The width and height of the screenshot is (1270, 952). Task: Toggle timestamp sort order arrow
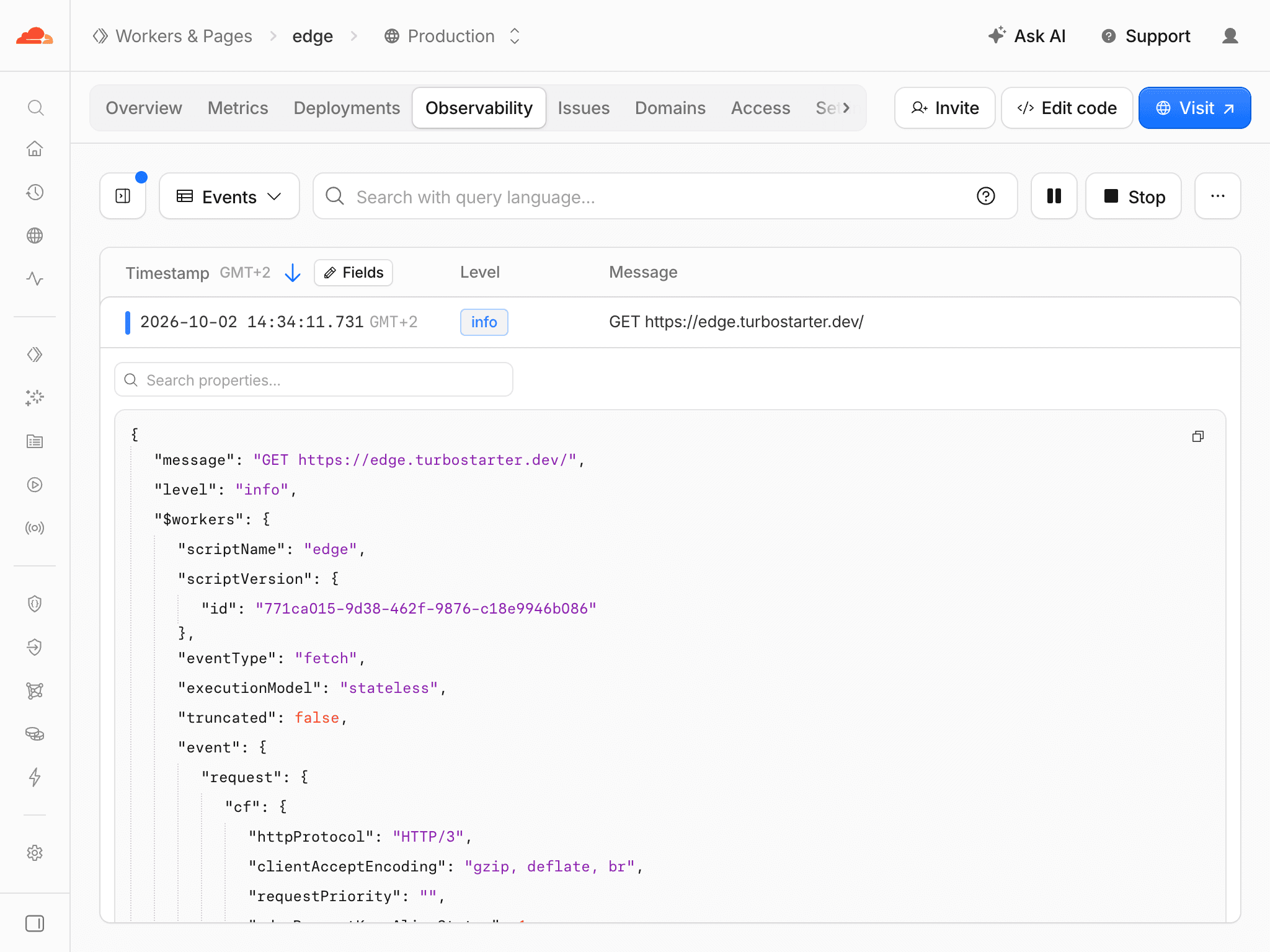pos(293,273)
